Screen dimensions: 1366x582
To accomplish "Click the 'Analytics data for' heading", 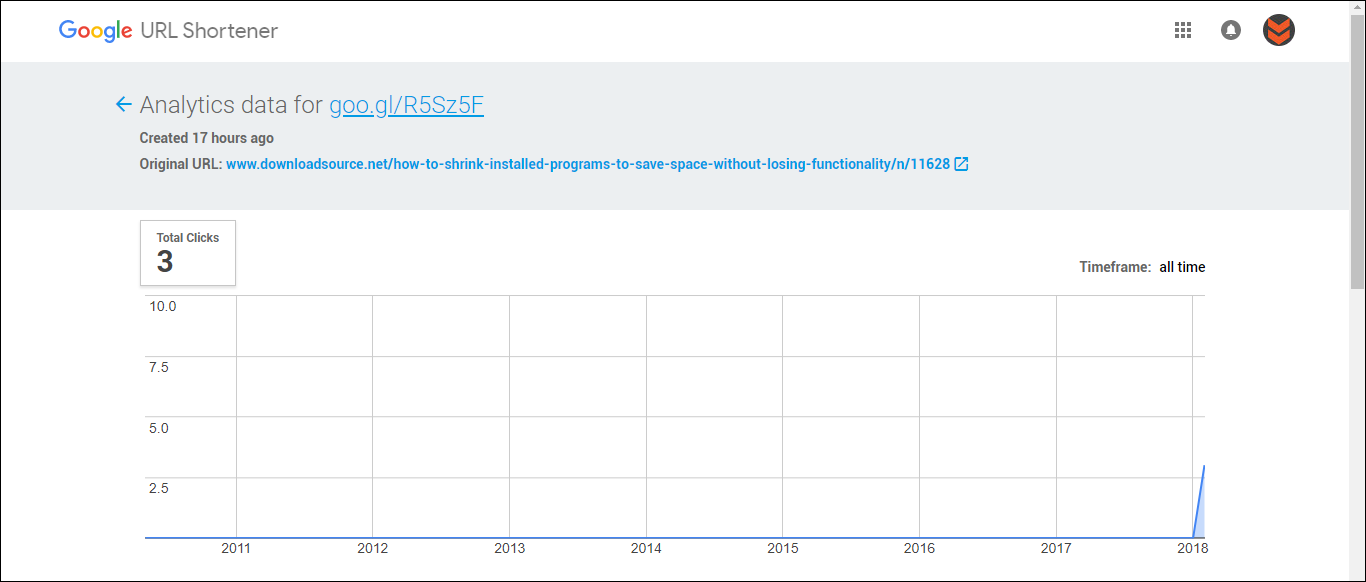I will [232, 105].
